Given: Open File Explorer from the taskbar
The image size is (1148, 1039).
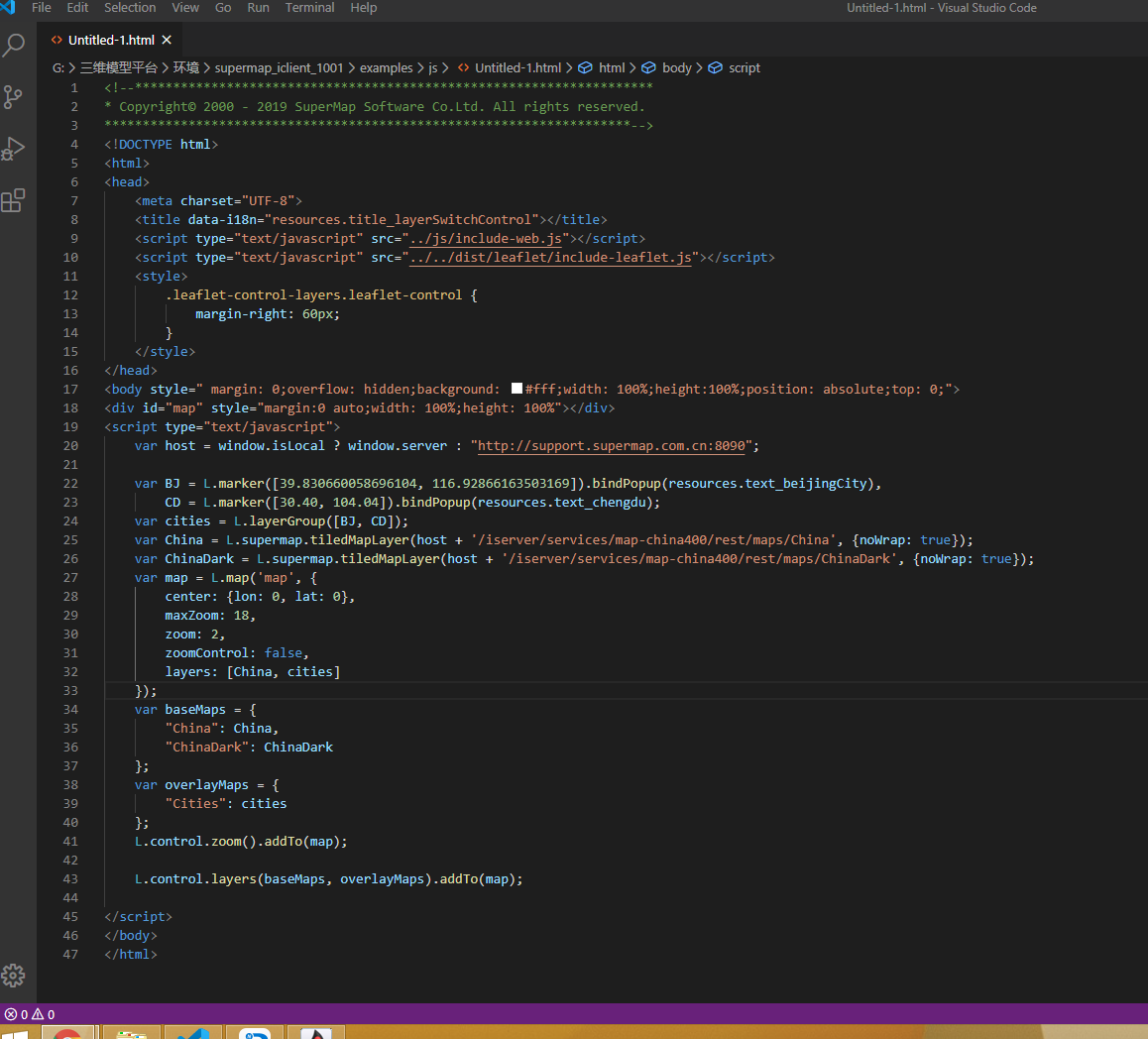Looking at the screenshot, I should tap(131, 1032).
